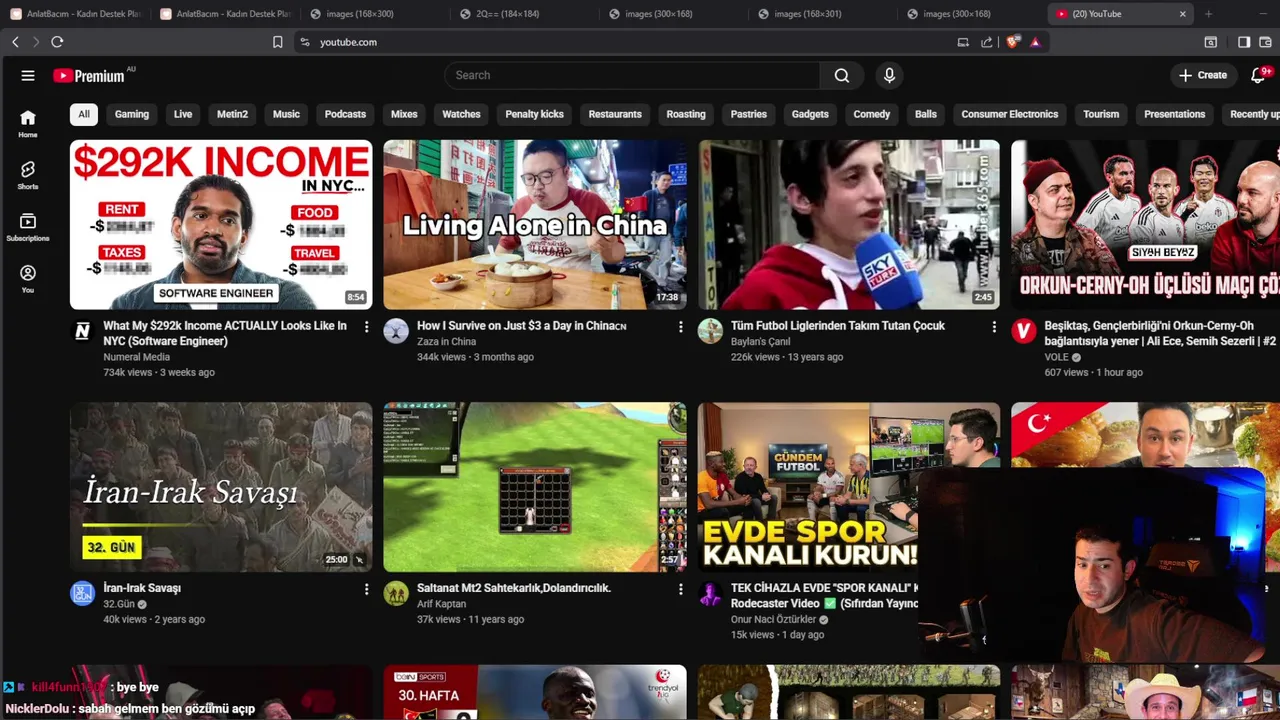The height and width of the screenshot is (720, 1280).
Task: Open the You section in sidebar
Action: 28,279
